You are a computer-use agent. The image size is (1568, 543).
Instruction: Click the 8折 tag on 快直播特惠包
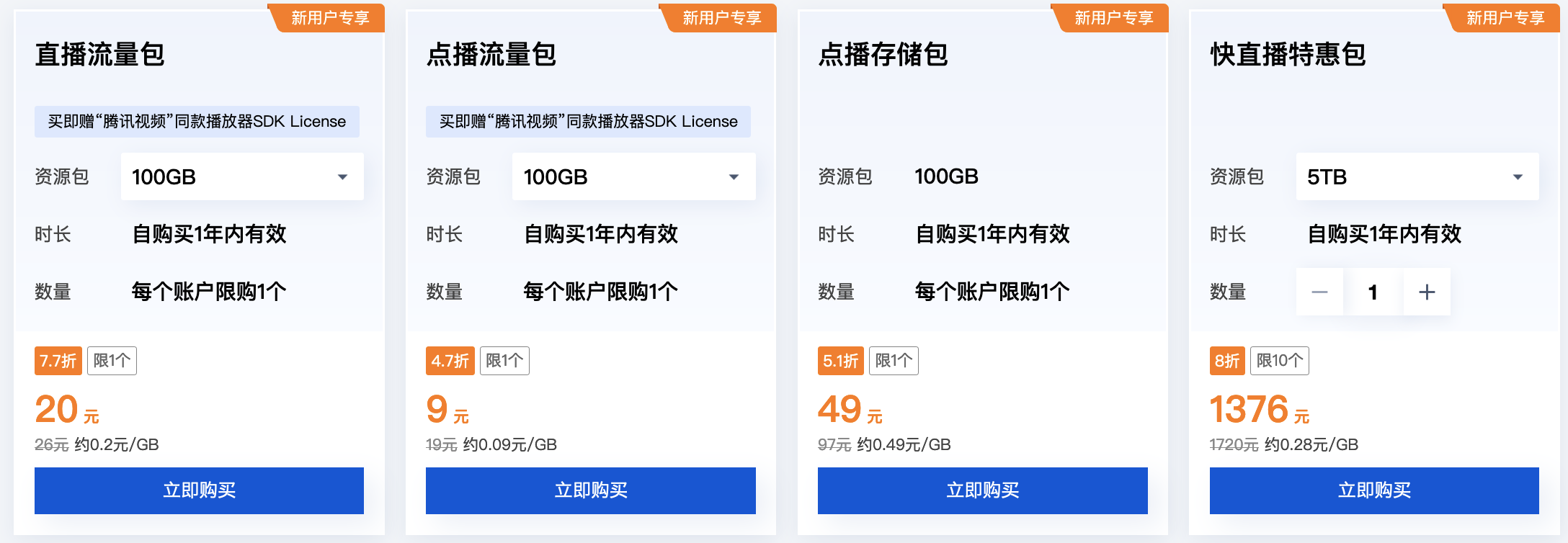(1227, 361)
